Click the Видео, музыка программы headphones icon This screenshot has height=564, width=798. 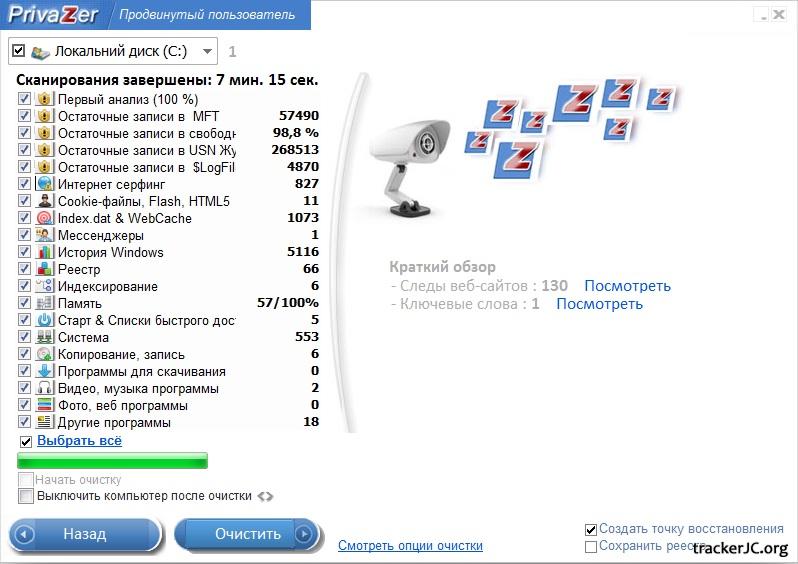pyautogui.click(x=44, y=388)
